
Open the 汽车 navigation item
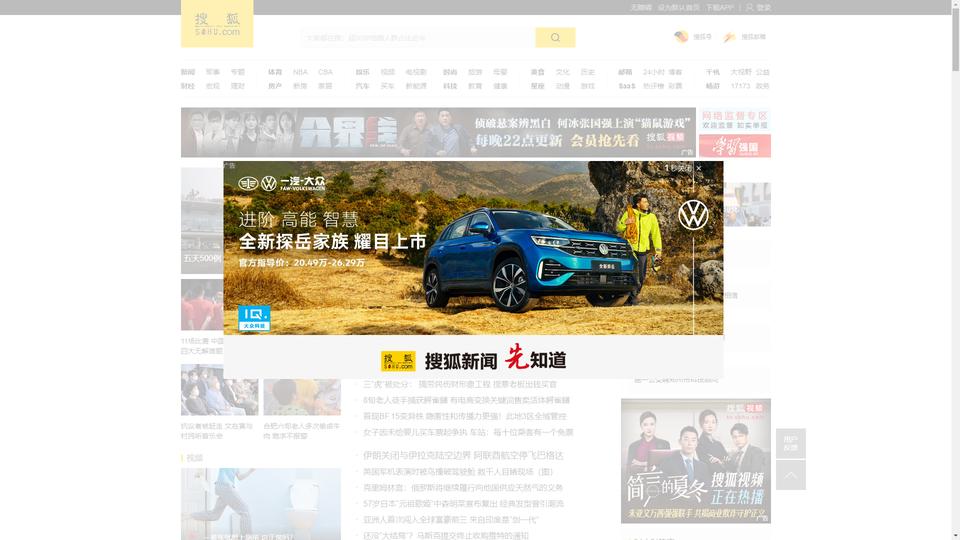(362, 86)
